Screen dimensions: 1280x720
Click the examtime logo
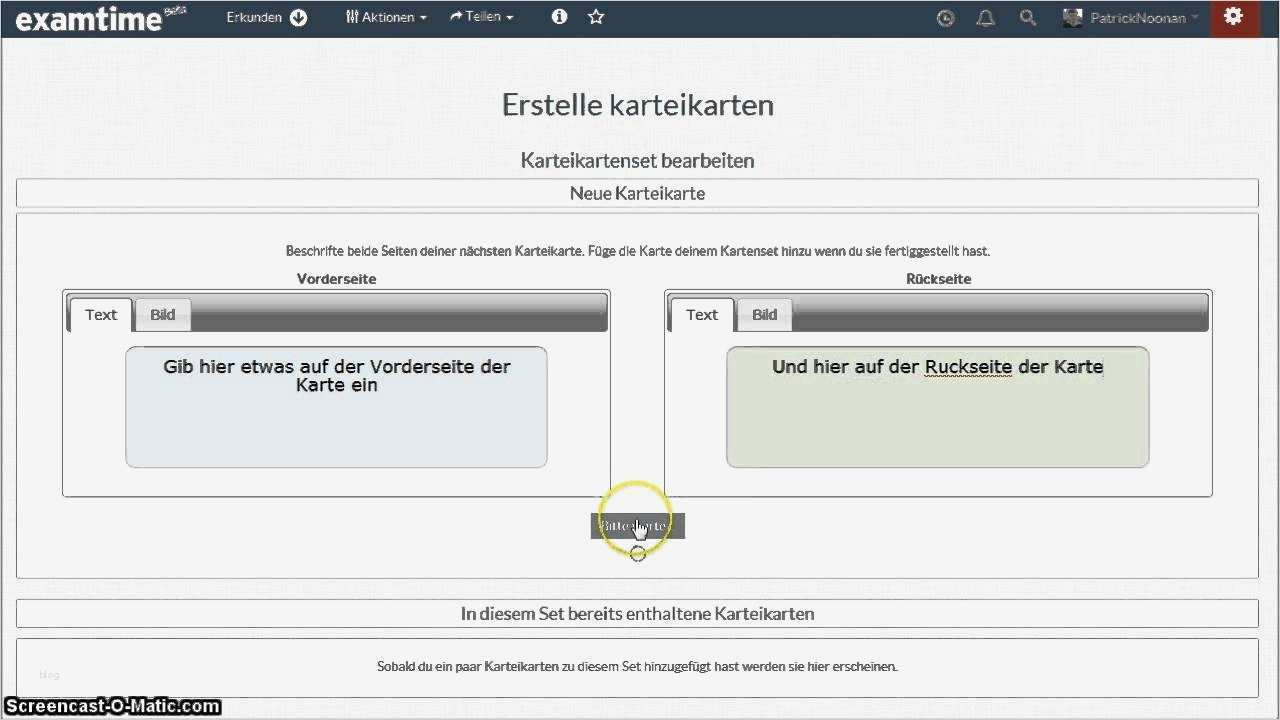coord(88,17)
